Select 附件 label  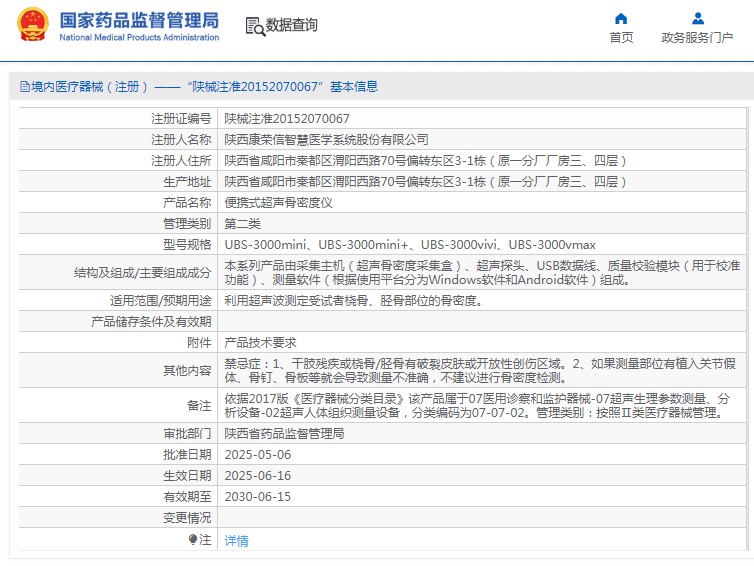199,343
